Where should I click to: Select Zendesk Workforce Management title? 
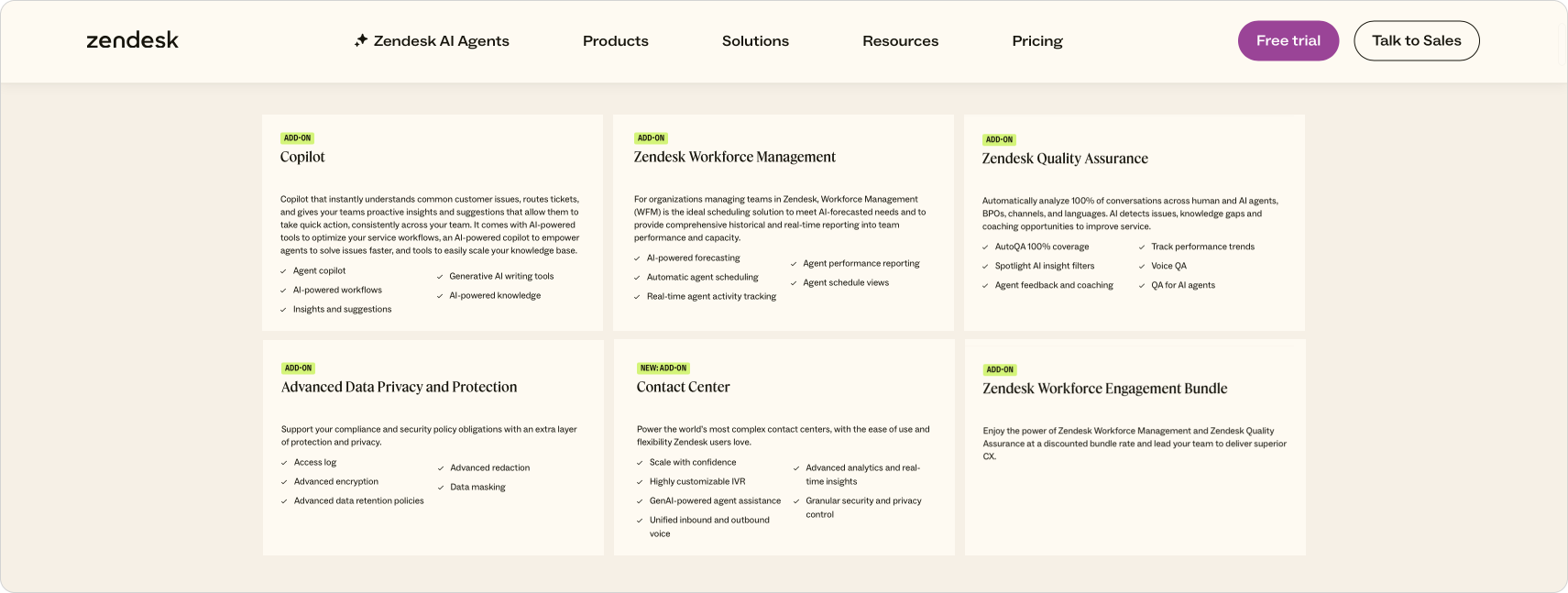[x=735, y=157]
